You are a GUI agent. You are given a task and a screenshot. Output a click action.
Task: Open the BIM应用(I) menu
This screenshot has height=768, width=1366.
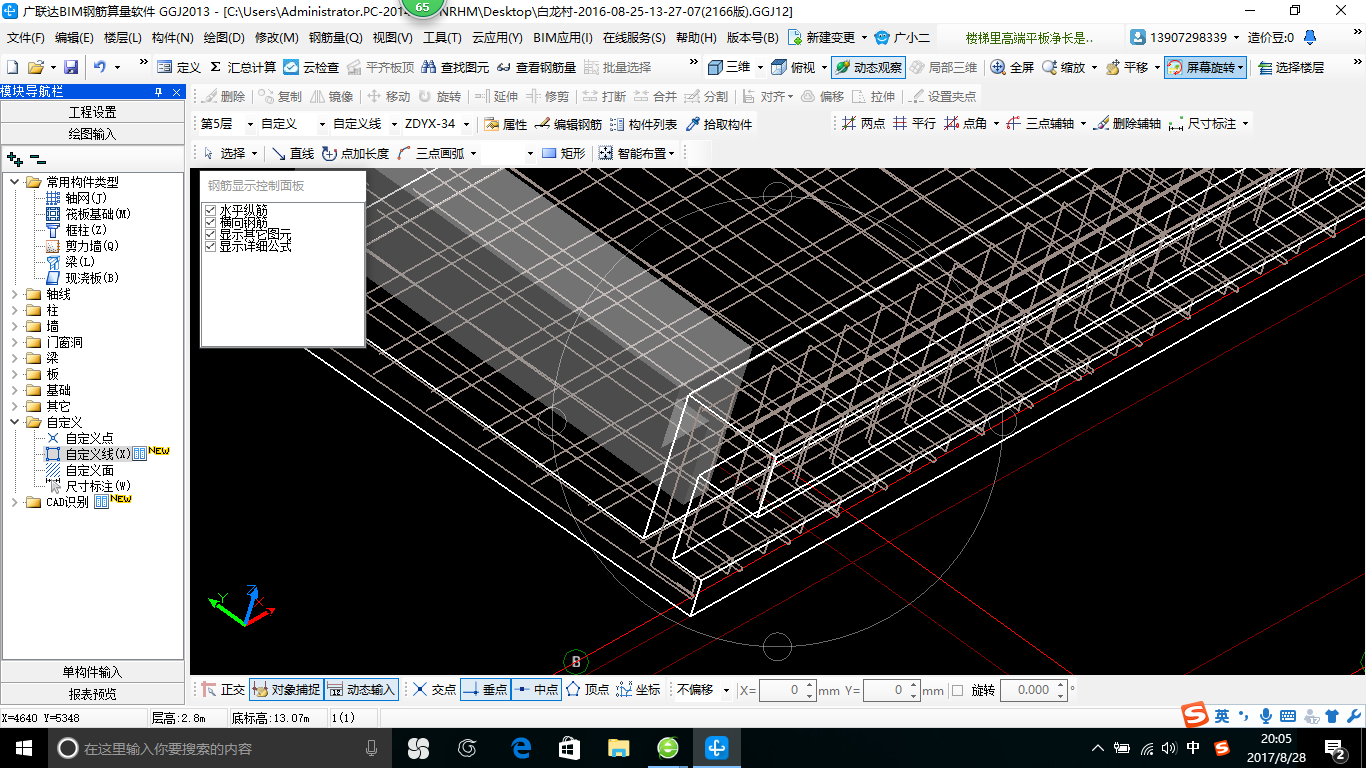[x=563, y=38]
